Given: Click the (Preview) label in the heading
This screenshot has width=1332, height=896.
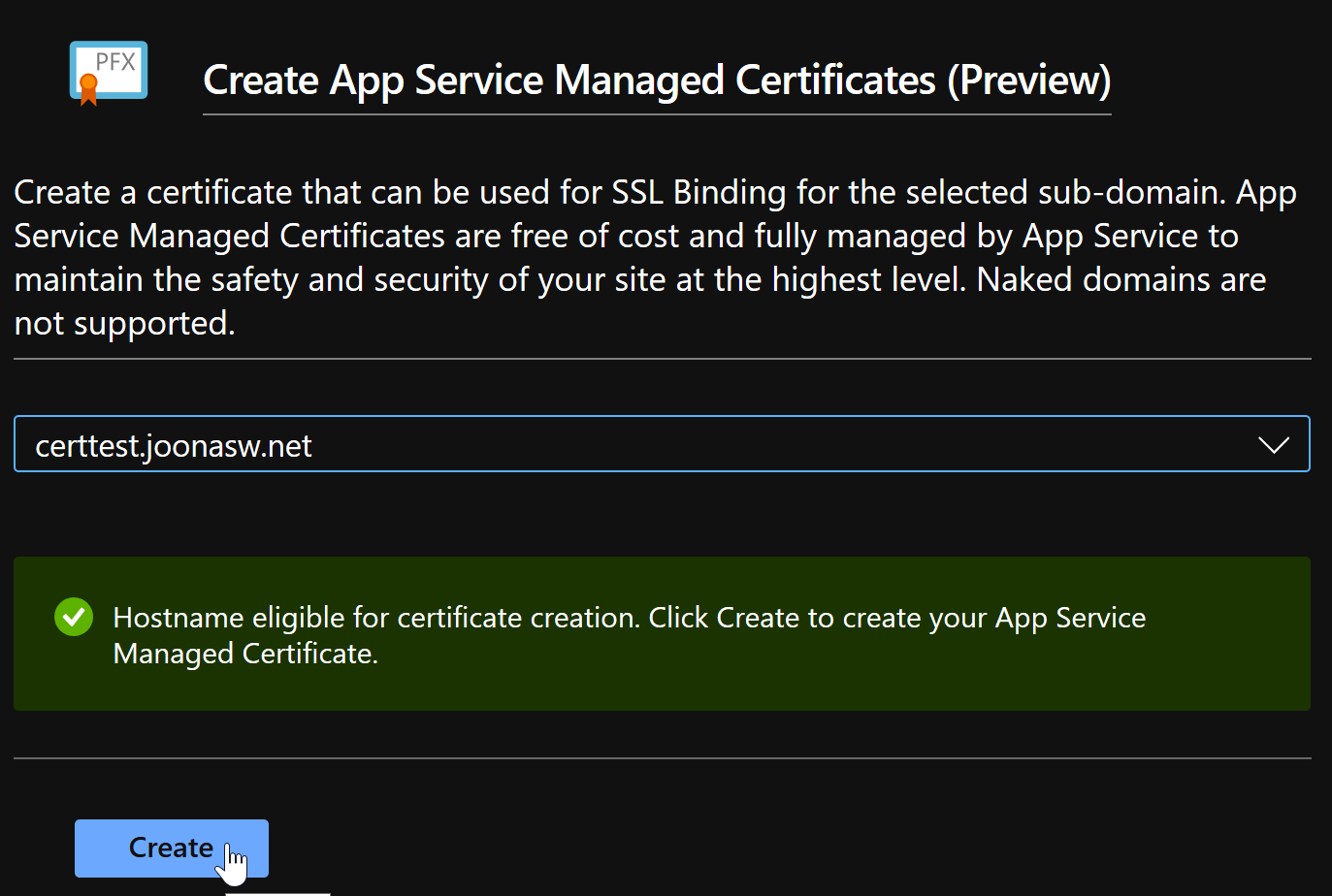Looking at the screenshot, I should click(1031, 80).
